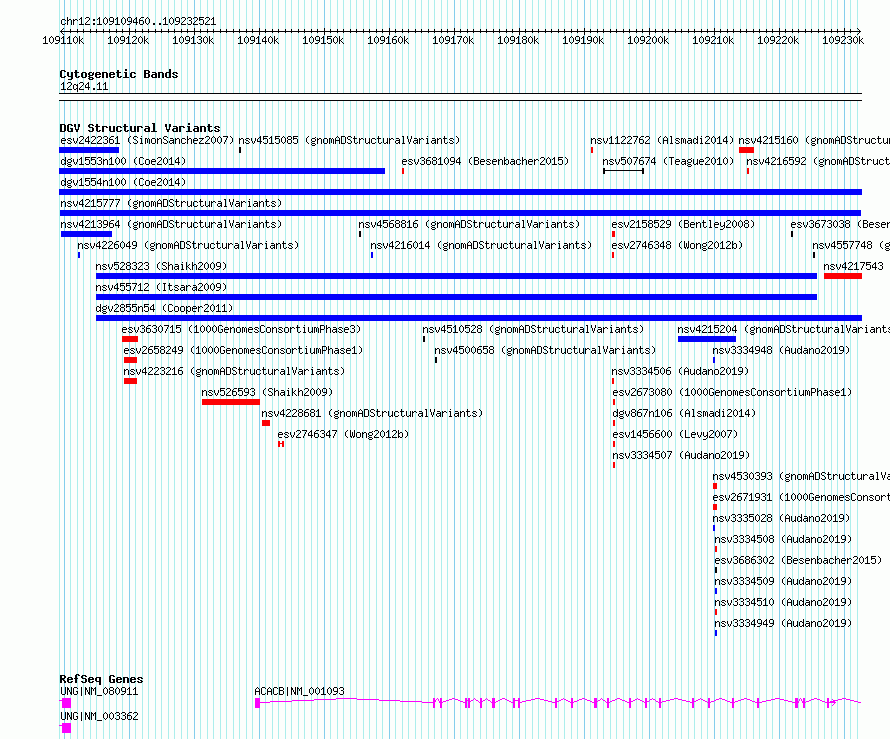
Task: Click the nsv1122762 (Alsmadi2014) label
Action: click(662, 140)
